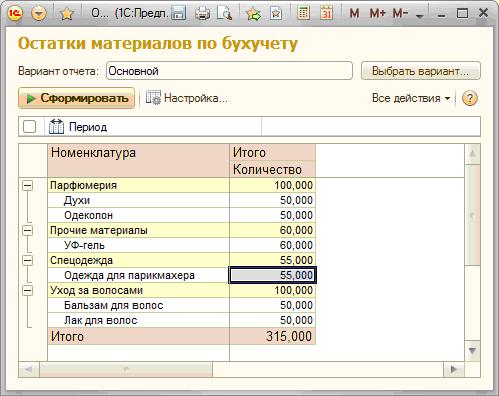Viewport: 499px width, 396px height.
Task: Select the Количество header cell
Action: click(x=272, y=169)
